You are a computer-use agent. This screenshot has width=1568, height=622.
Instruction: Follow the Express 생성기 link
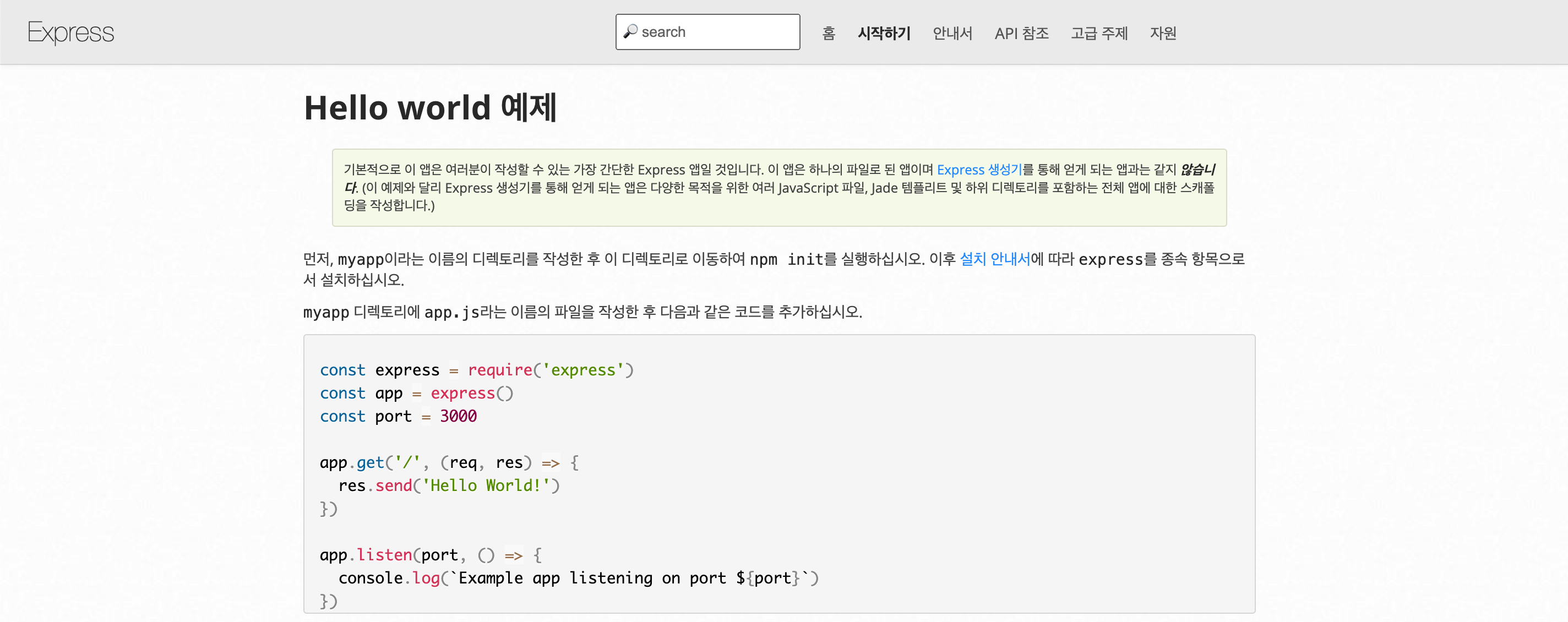point(979,169)
